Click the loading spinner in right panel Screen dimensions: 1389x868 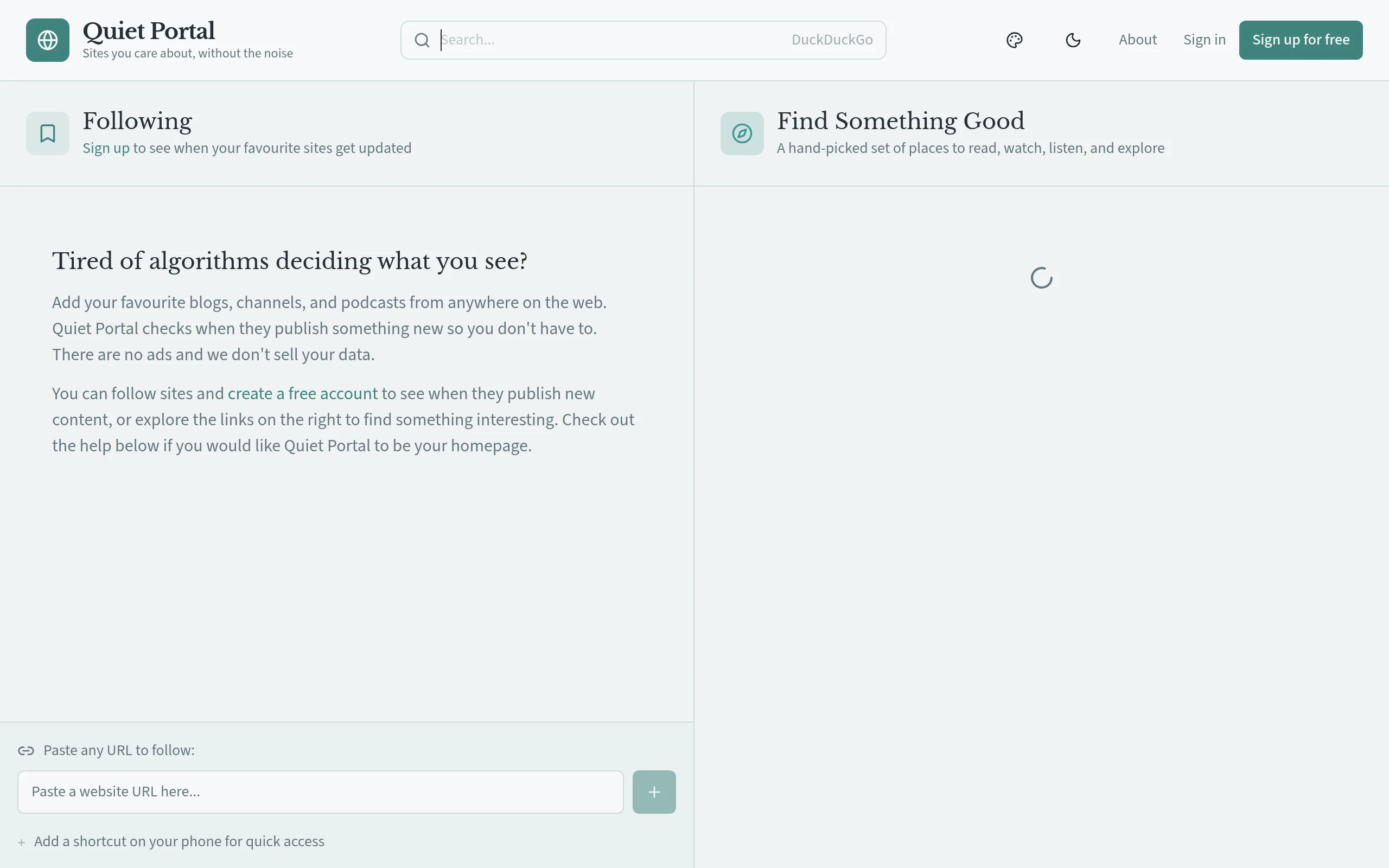click(x=1041, y=278)
